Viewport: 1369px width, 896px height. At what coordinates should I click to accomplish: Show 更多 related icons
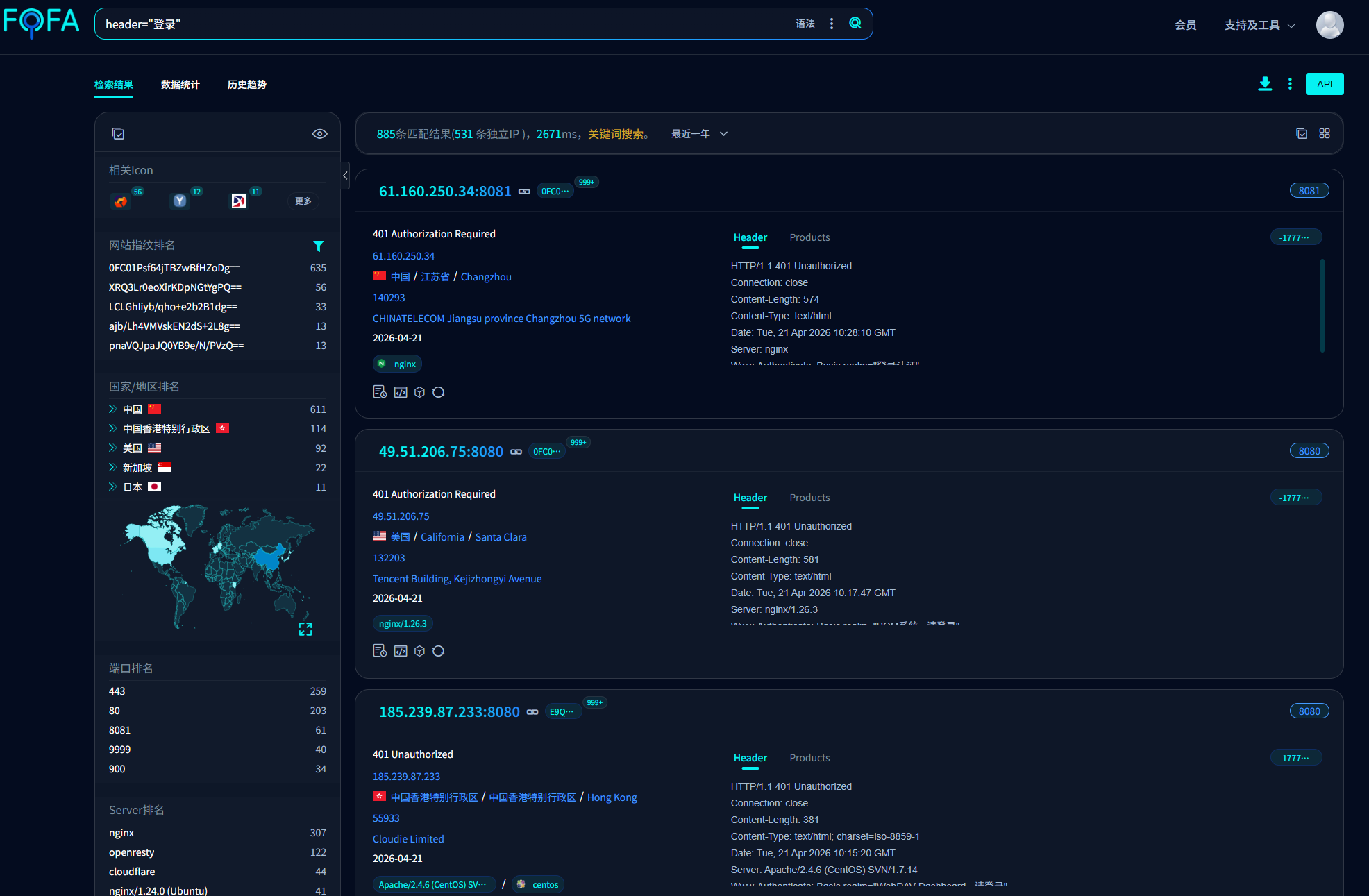point(303,201)
